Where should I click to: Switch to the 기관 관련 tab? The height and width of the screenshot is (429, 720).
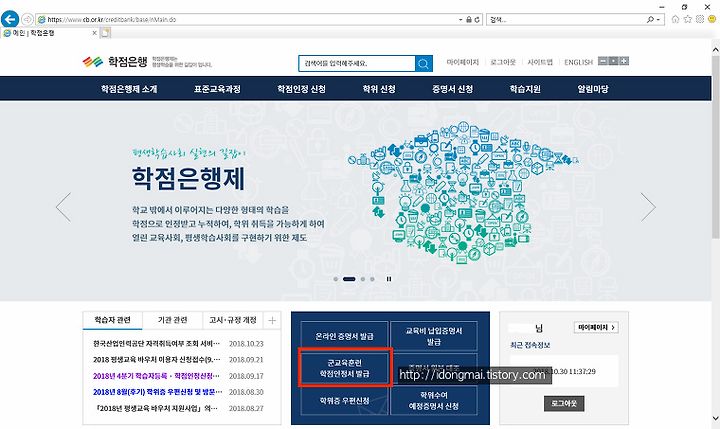(x=173, y=320)
